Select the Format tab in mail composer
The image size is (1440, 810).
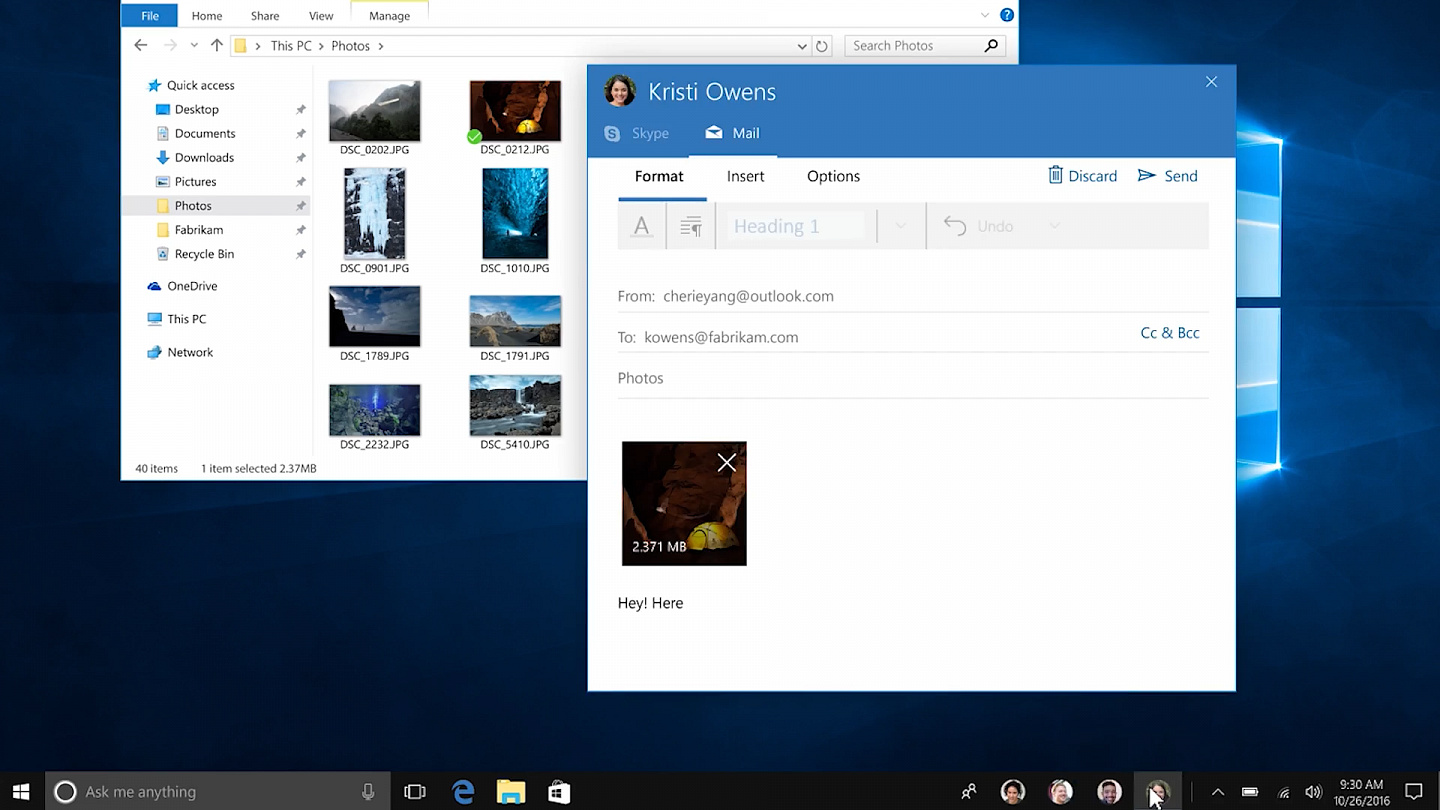pyautogui.click(x=659, y=176)
